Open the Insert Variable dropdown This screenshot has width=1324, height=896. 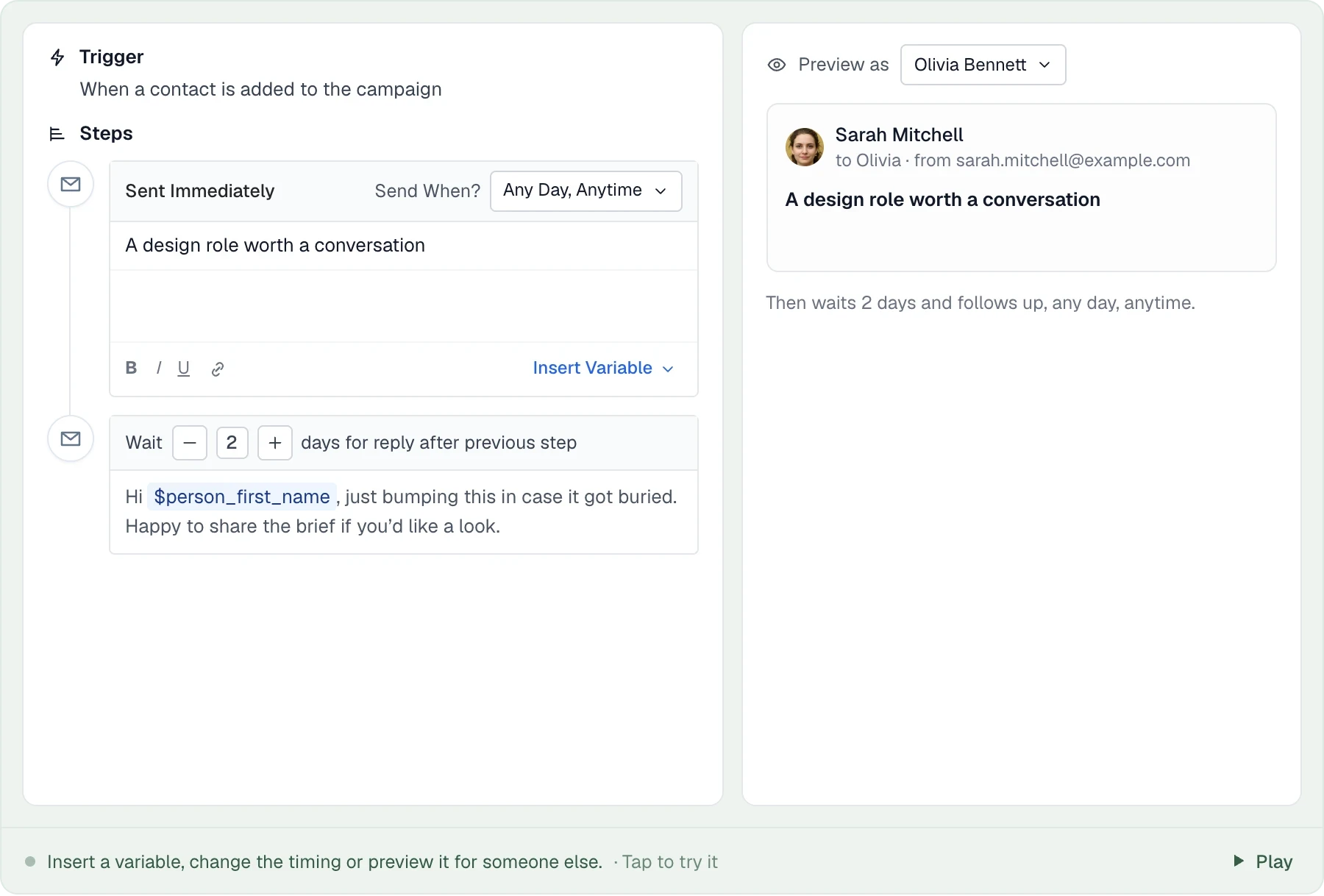tap(603, 368)
